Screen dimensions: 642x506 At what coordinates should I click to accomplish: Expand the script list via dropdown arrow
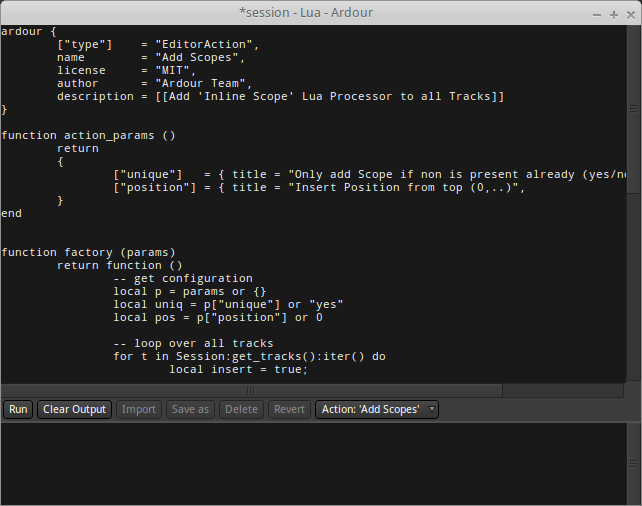[x=432, y=409]
